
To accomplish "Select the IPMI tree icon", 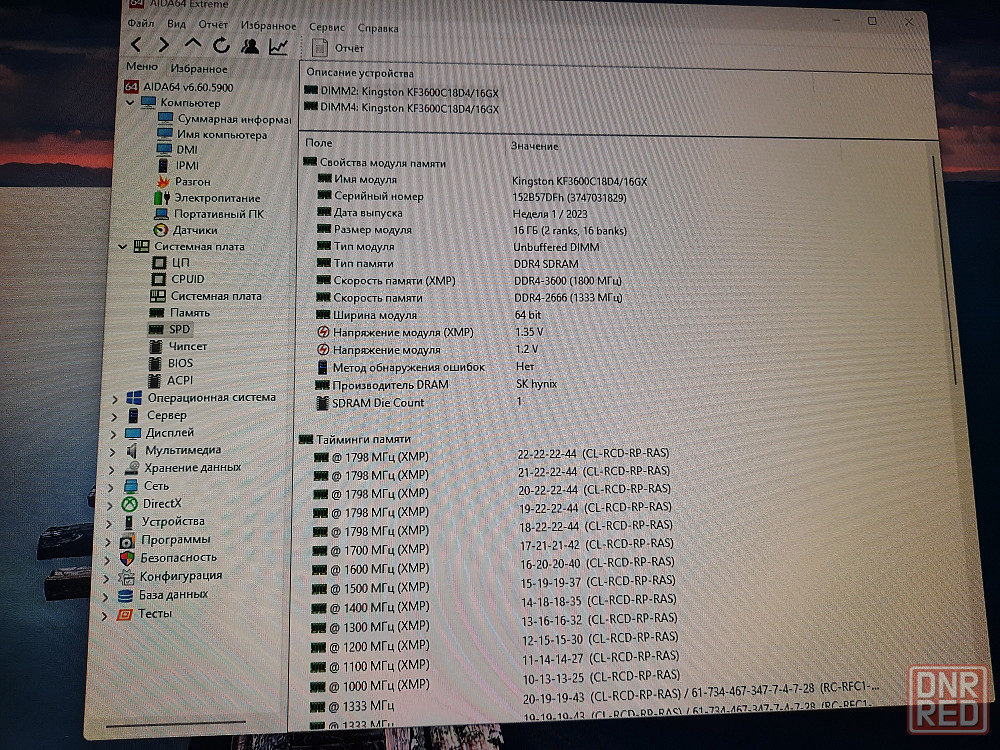I will pos(163,165).
